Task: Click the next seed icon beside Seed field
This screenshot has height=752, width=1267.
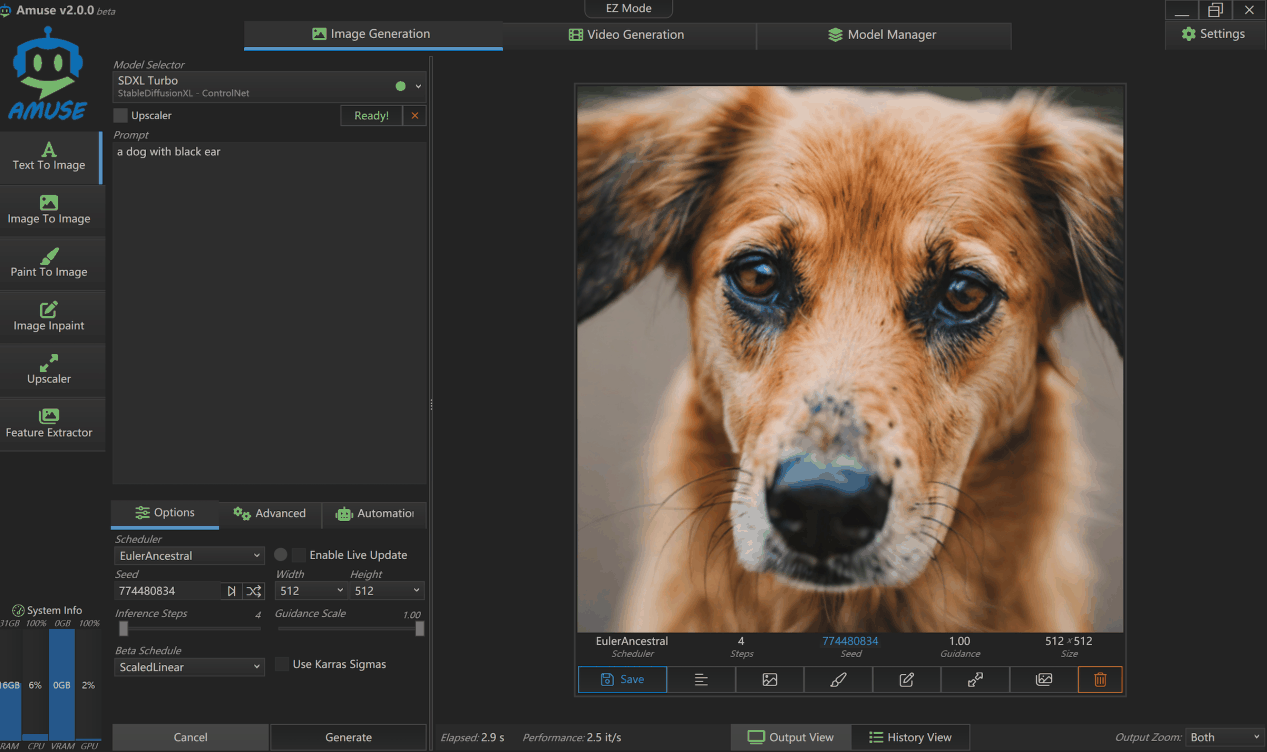Action: tap(231, 591)
